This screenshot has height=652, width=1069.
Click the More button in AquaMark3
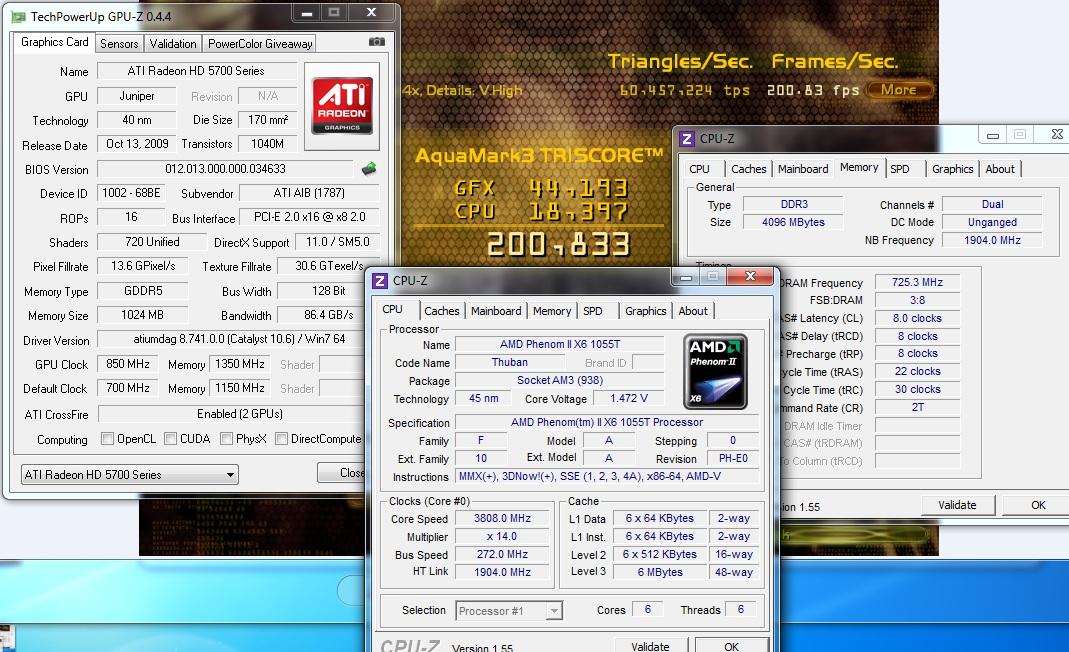coord(899,89)
